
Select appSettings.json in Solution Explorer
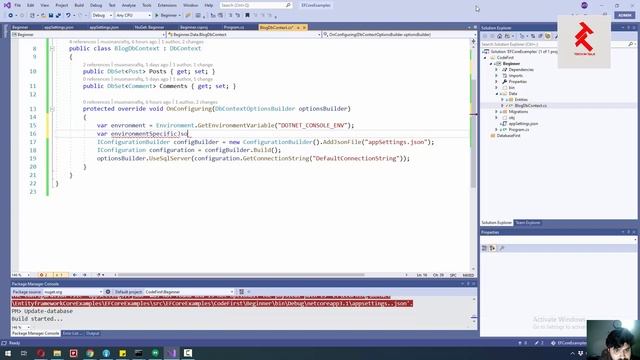pos(523,123)
